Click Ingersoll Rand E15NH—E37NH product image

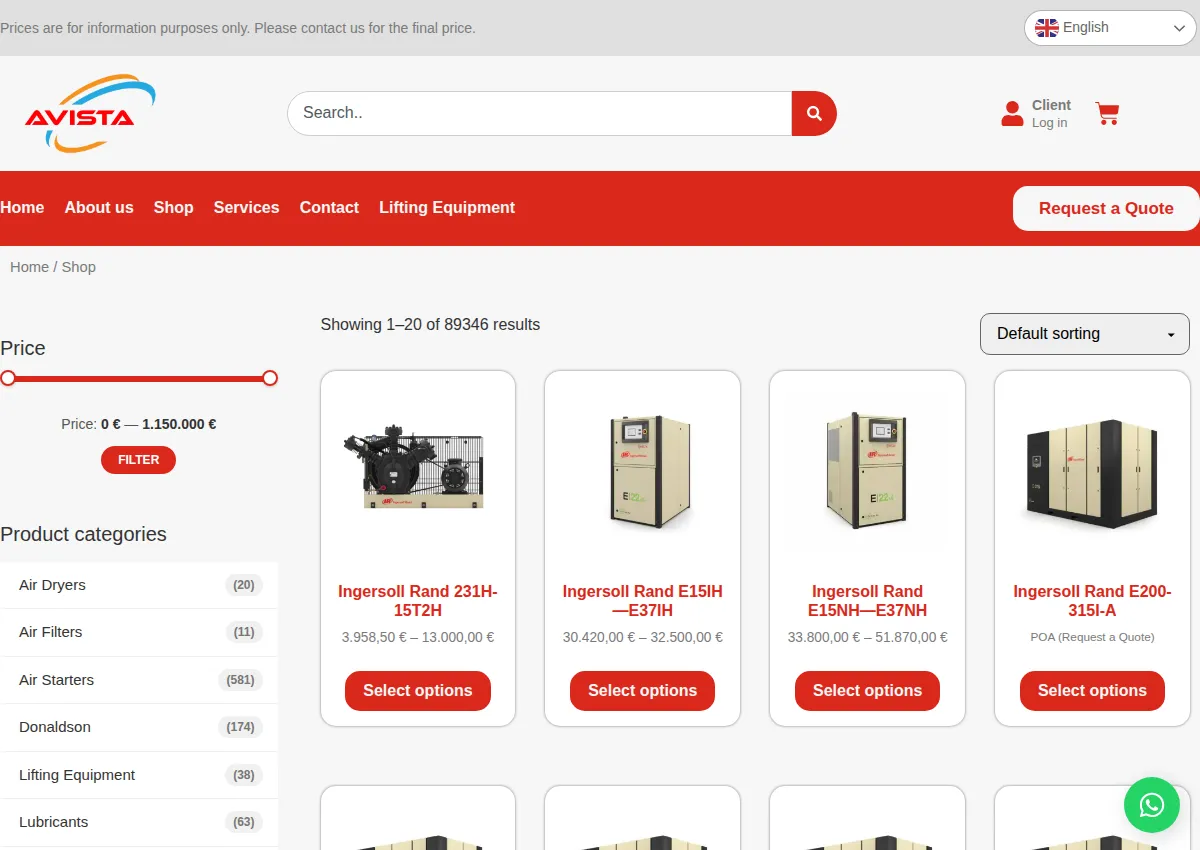867,471
